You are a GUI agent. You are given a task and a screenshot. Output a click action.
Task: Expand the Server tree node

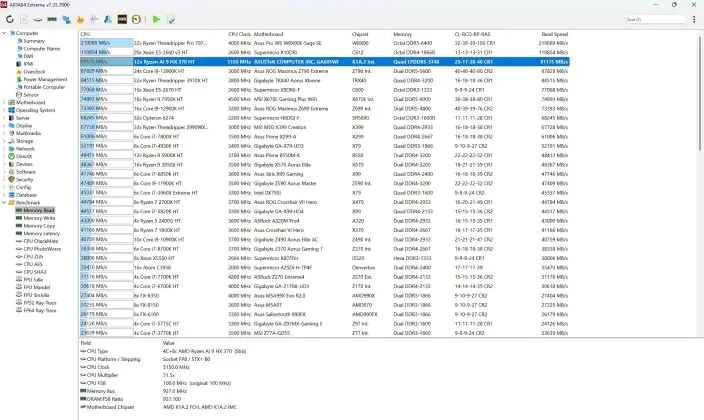(4, 118)
